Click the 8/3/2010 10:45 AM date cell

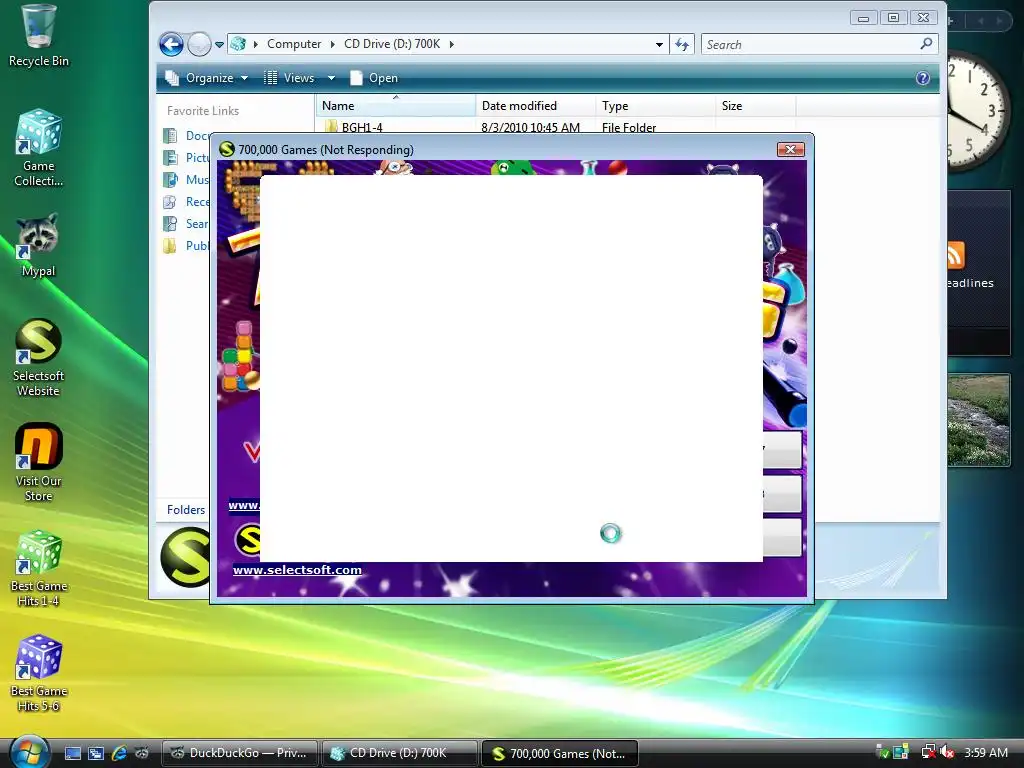[x=530, y=127]
